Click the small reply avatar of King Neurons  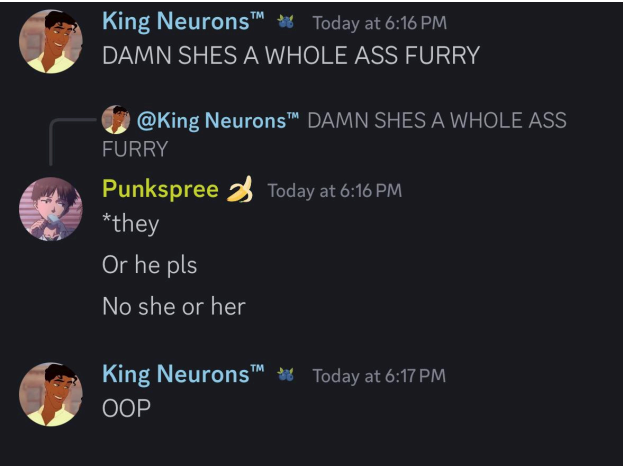click(x=116, y=120)
